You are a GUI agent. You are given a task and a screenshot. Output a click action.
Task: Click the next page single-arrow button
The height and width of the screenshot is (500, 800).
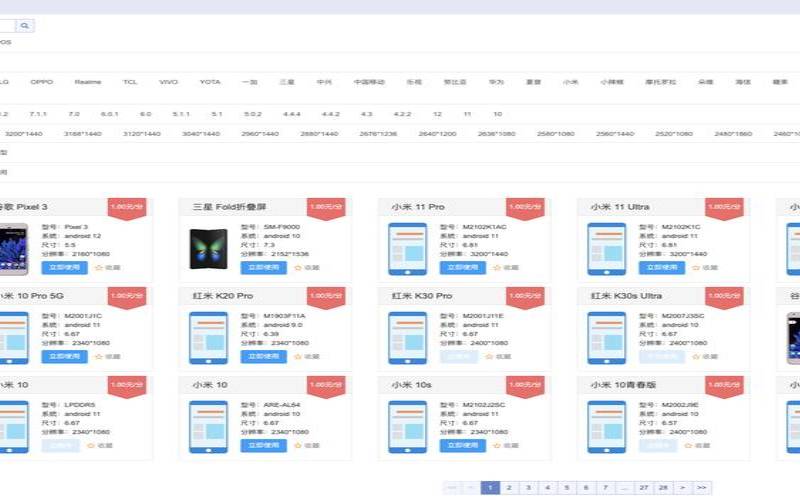tap(683, 488)
